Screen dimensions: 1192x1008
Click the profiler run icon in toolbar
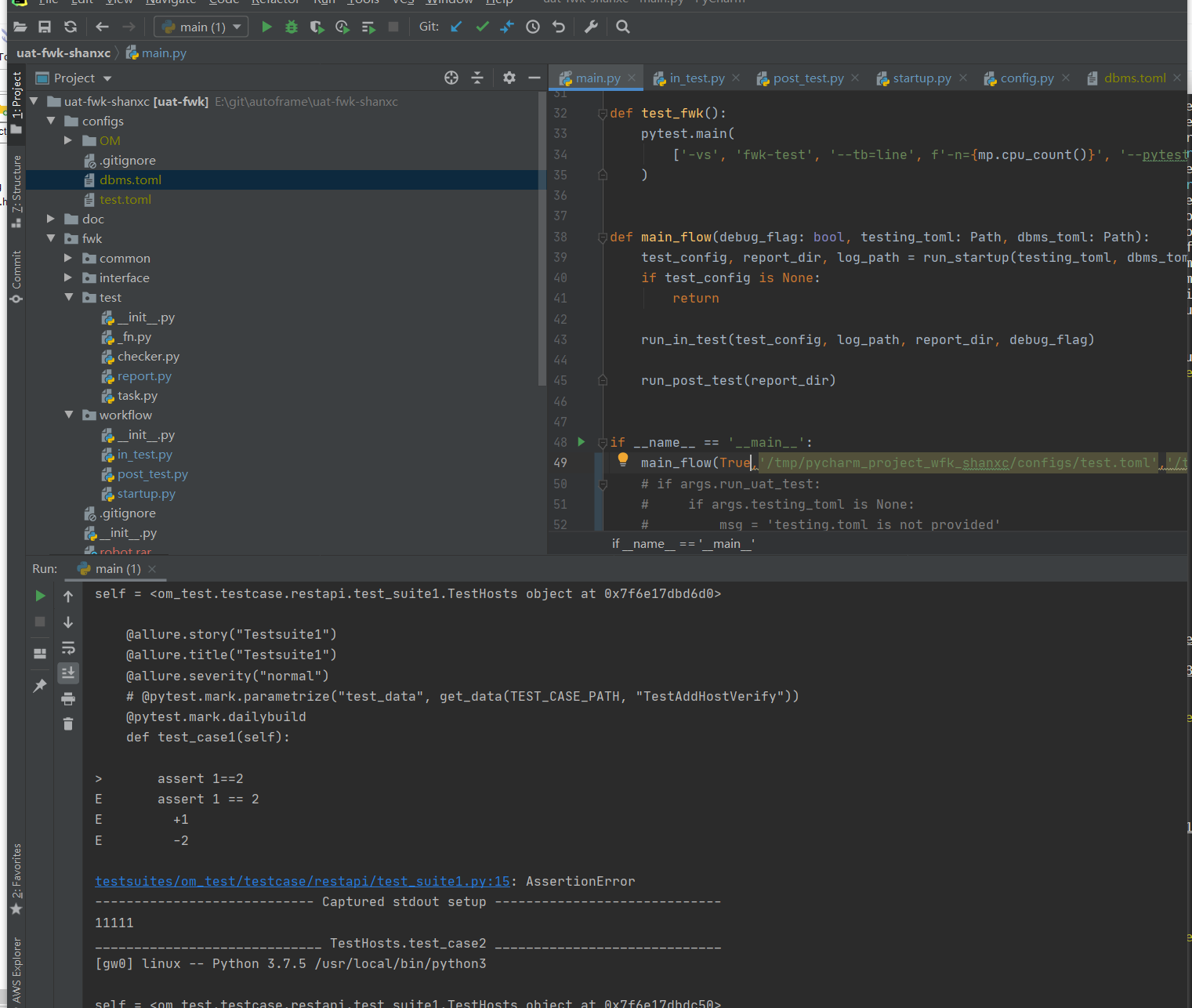click(x=342, y=27)
